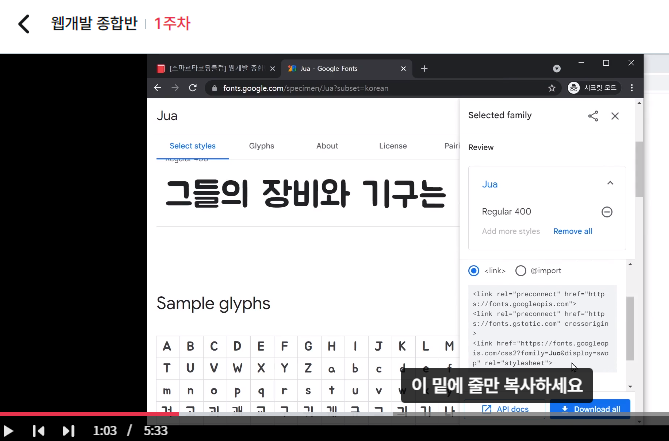Click sample glyph G

[308, 346]
